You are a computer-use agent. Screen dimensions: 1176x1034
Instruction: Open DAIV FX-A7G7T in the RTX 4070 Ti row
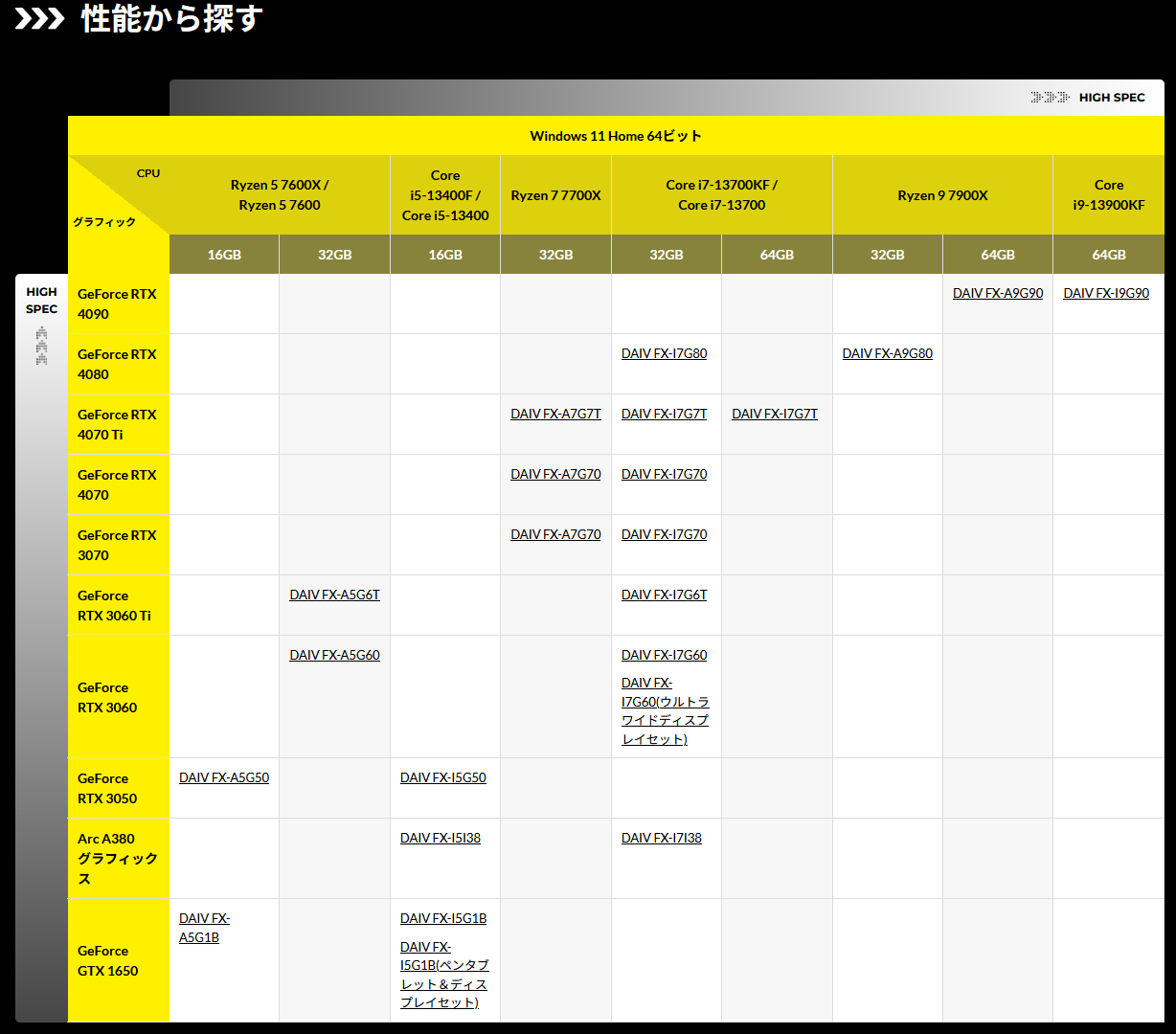click(x=555, y=414)
